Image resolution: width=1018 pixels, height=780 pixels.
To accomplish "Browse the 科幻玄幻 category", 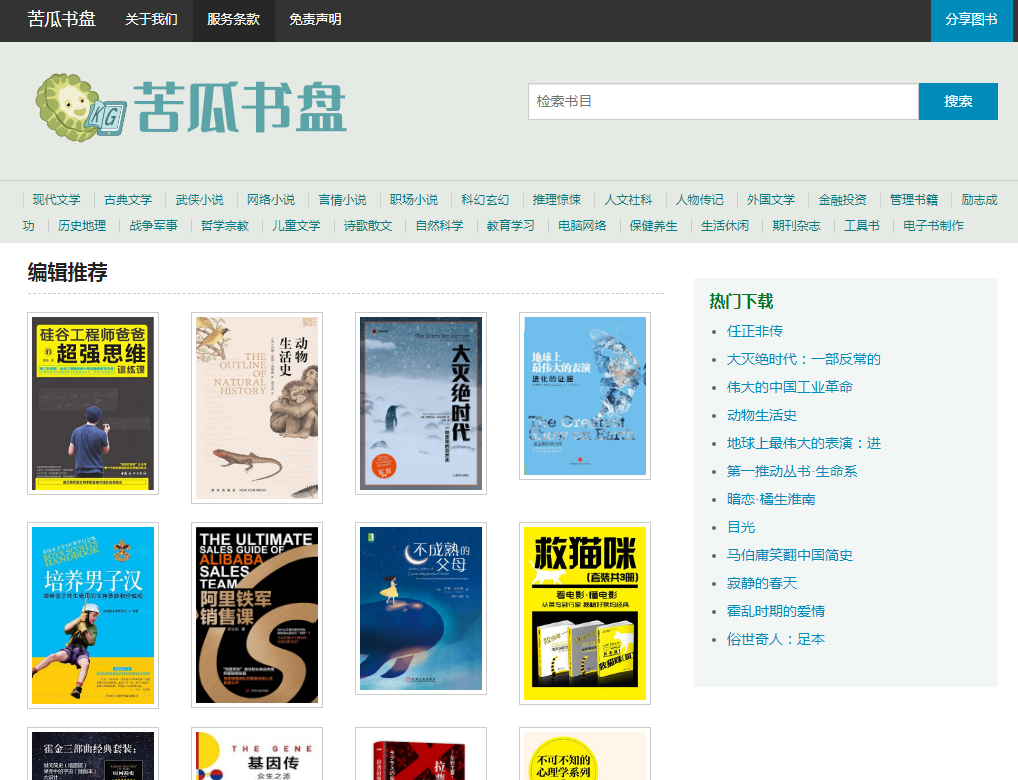I will tap(485, 200).
